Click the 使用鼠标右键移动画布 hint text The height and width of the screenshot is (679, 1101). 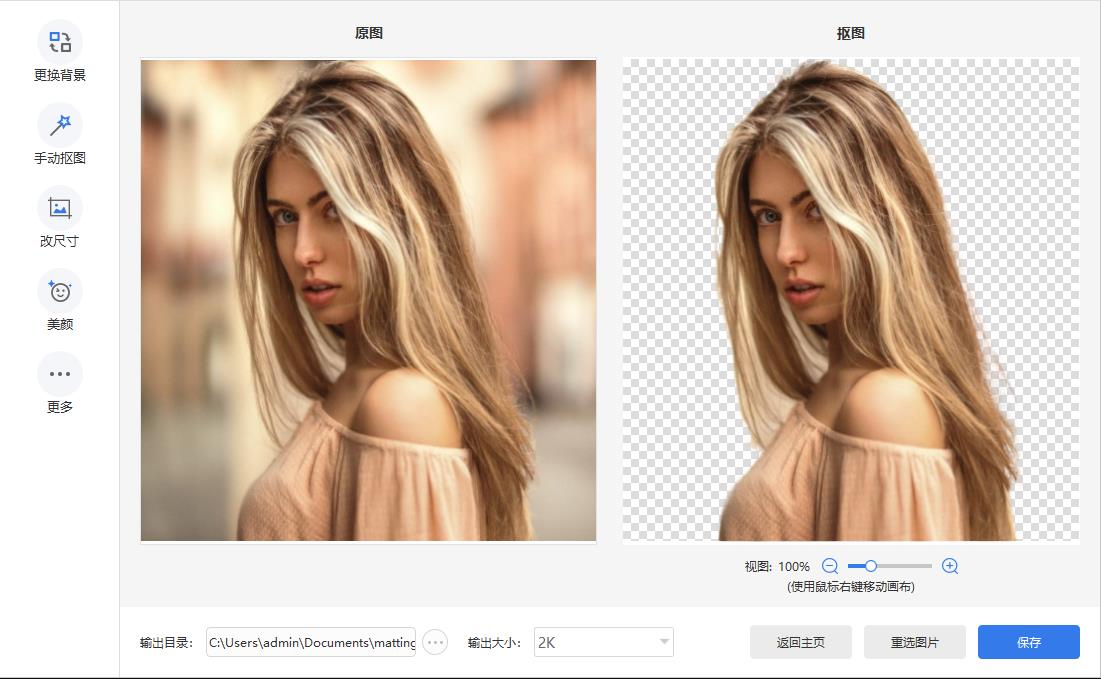point(850,586)
